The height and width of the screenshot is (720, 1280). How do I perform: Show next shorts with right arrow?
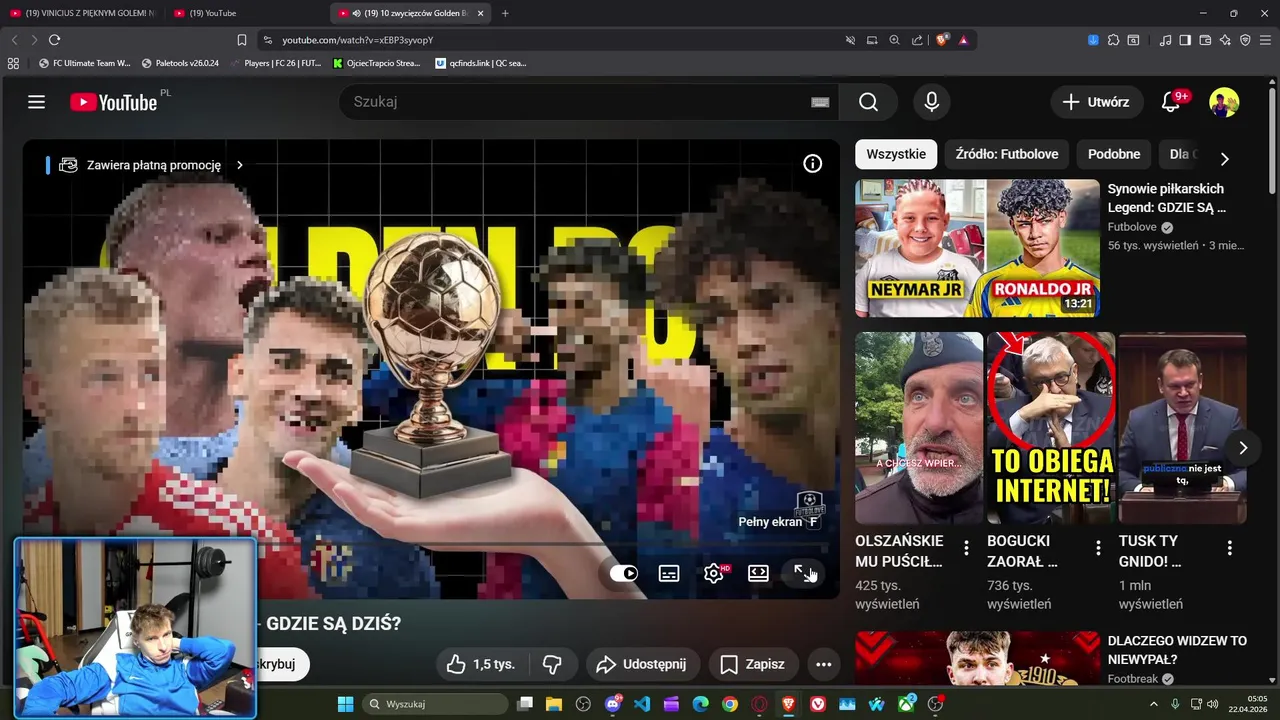pyautogui.click(x=1243, y=448)
